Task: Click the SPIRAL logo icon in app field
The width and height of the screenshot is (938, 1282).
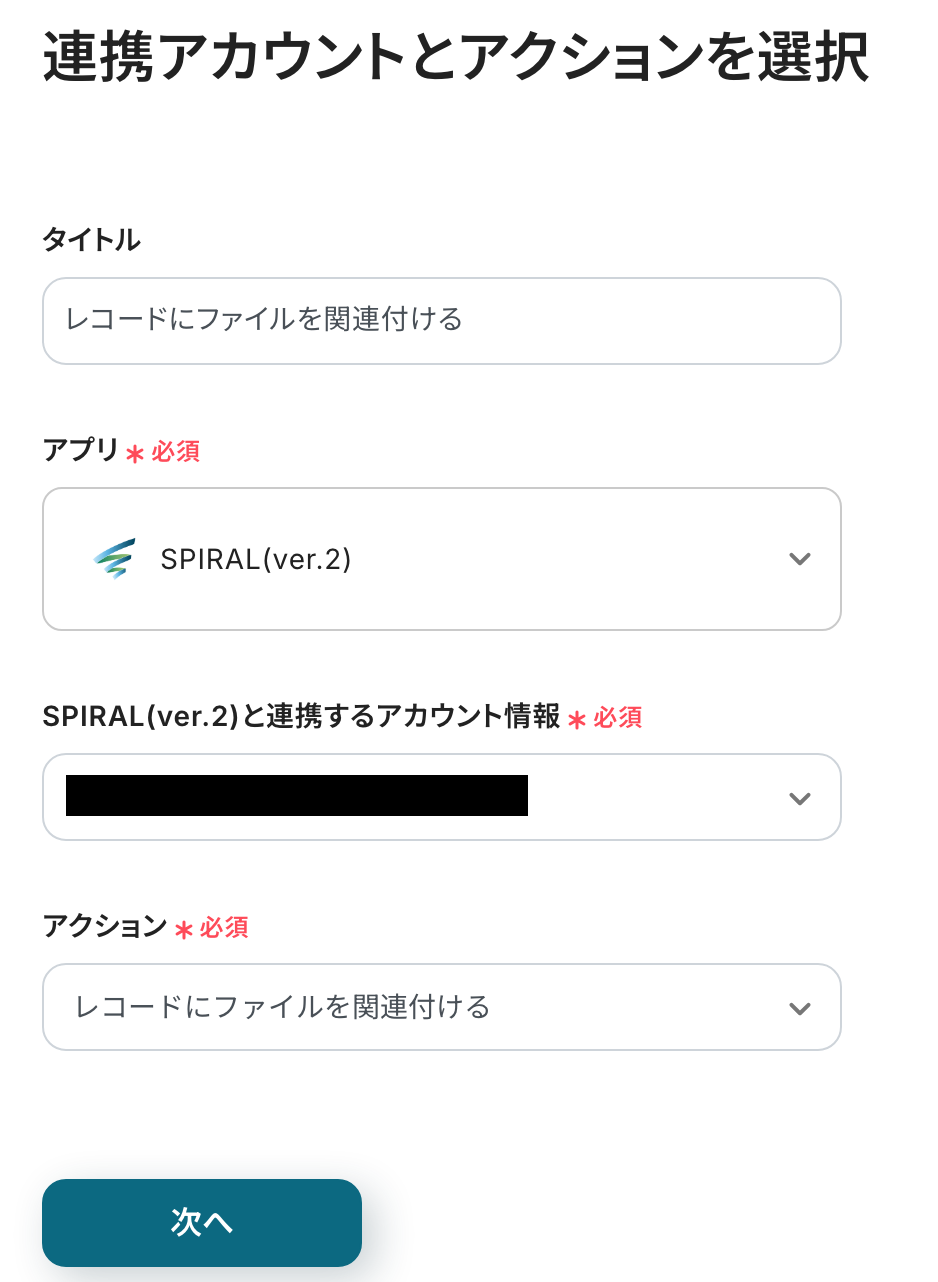Action: 115,559
